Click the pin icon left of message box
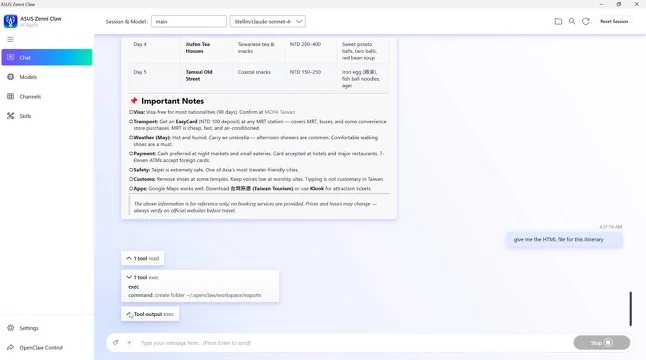This screenshot has width=646, height=360. 116,342
